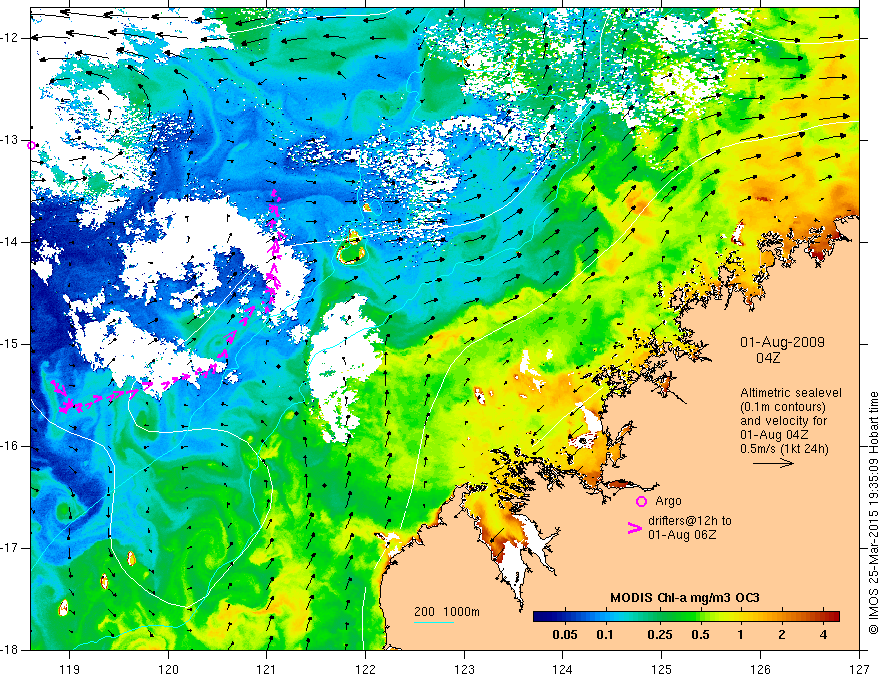Click the colorbar value '0.05'
The image size is (880, 680).
[x=565, y=635]
